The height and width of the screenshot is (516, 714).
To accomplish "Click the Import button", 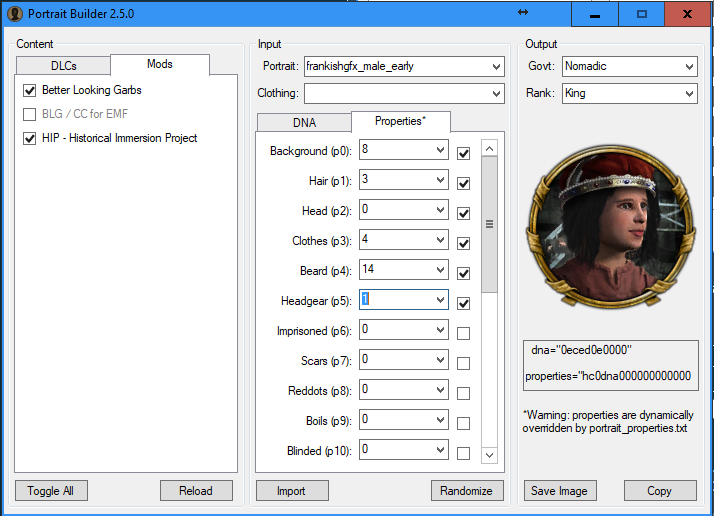I will point(292,490).
